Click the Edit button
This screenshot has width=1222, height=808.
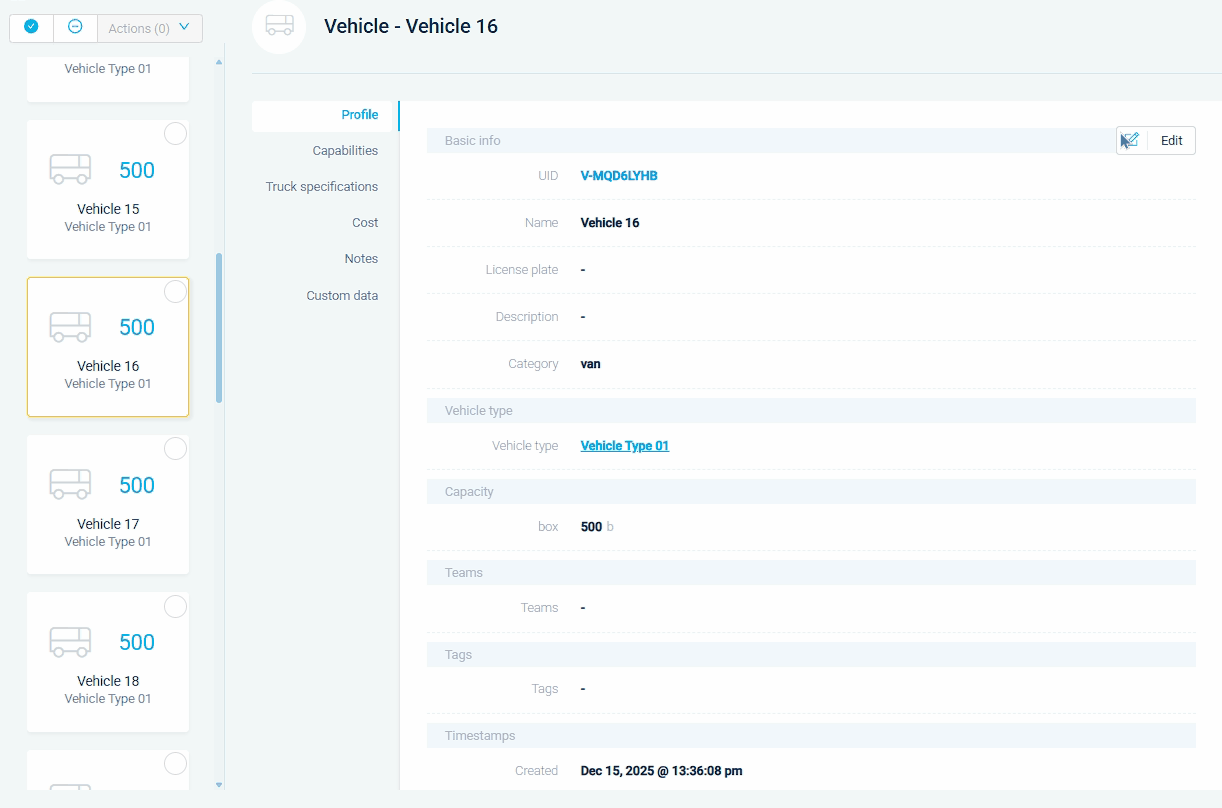1172,141
